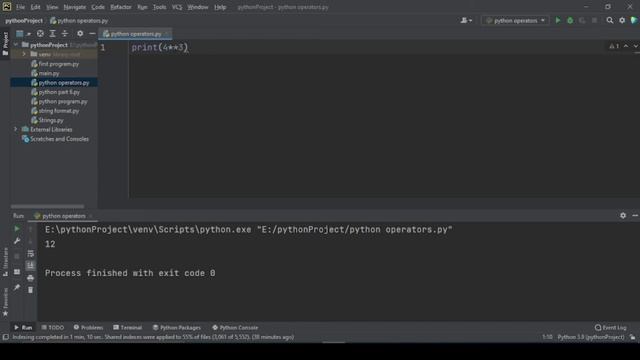Open Python Packages tool window
Viewport: 640px width, 360px height.
click(177, 327)
